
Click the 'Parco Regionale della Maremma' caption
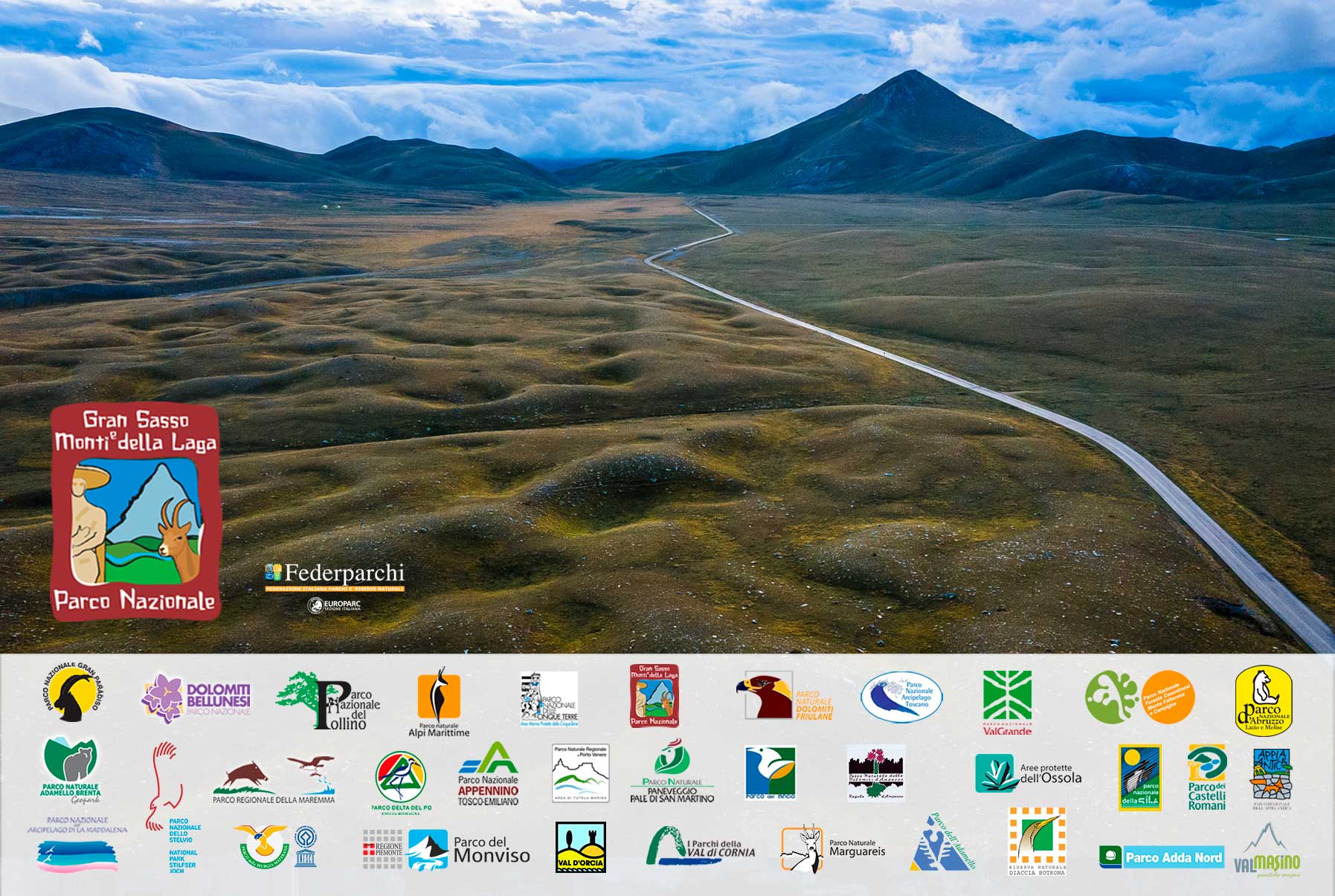(x=274, y=800)
